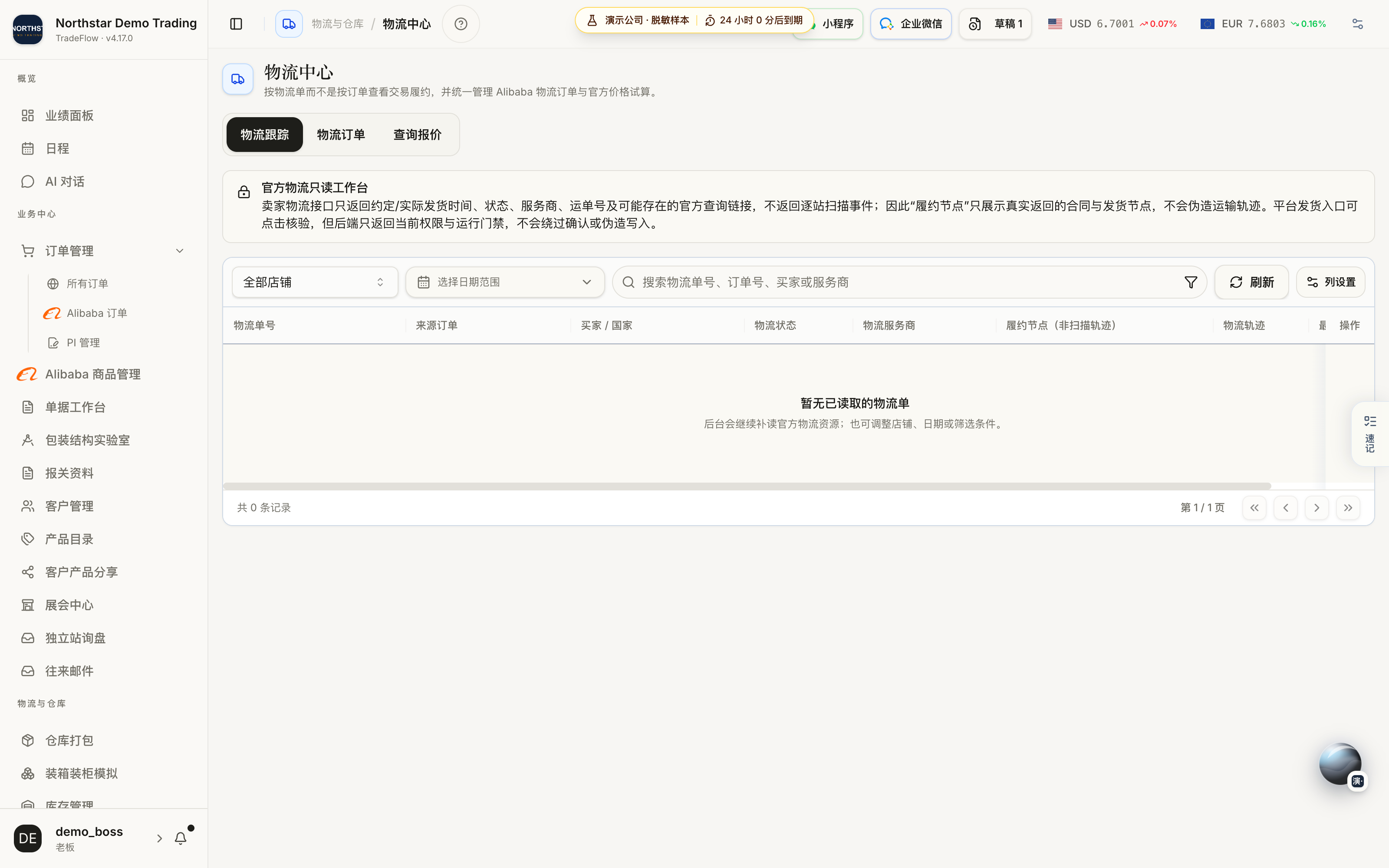
Task: Switch to 物流订单 tab
Action: (341, 135)
